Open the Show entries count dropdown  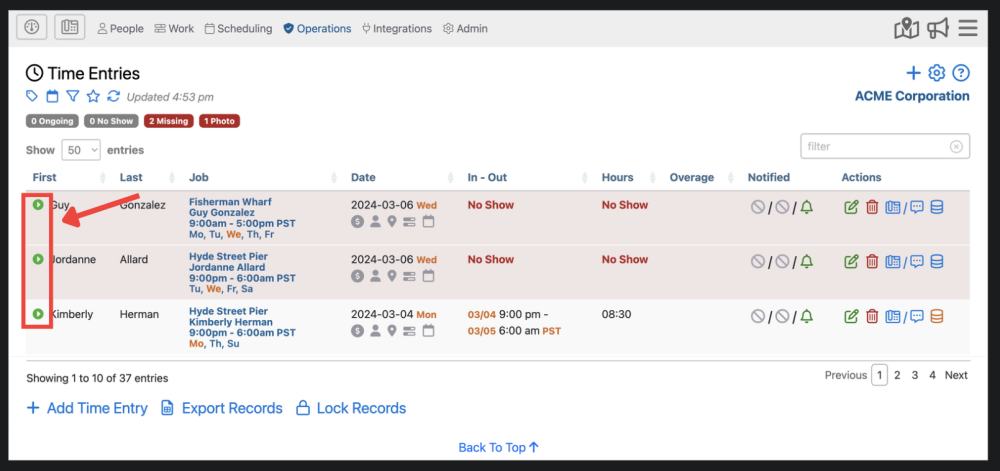coord(81,150)
